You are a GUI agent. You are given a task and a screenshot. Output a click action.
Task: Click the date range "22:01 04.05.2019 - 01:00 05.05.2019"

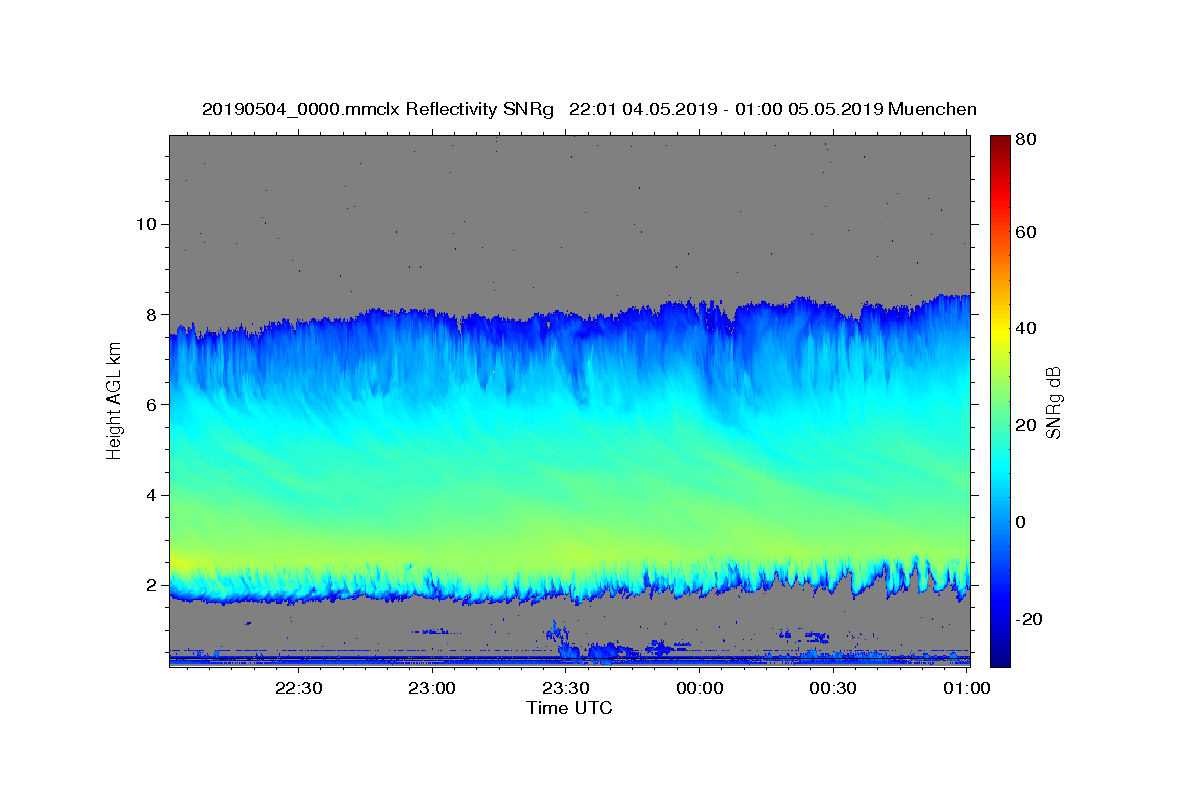pos(725,110)
